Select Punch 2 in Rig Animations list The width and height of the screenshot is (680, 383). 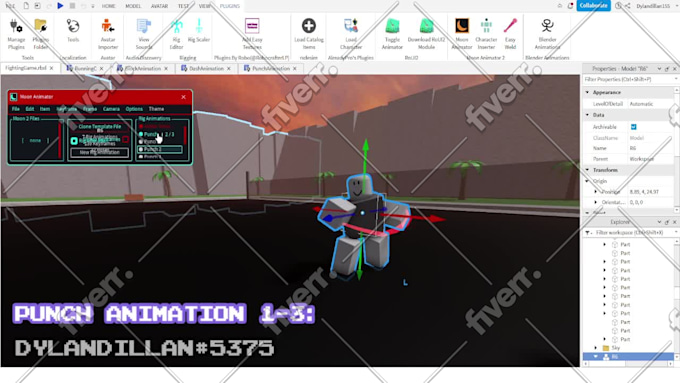point(160,149)
